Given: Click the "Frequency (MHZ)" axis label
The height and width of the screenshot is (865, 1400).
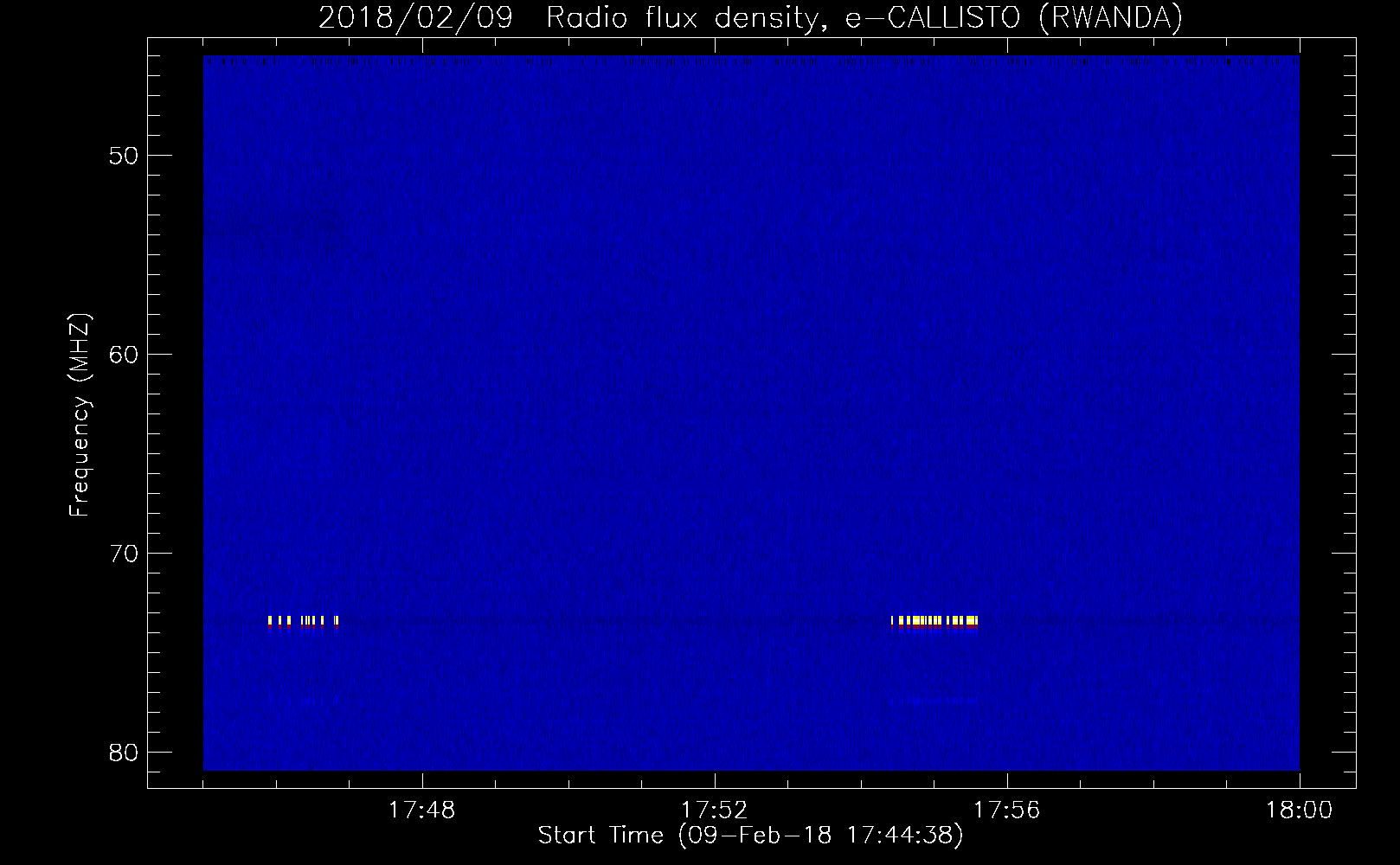Looking at the screenshot, I should tap(80, 415).
